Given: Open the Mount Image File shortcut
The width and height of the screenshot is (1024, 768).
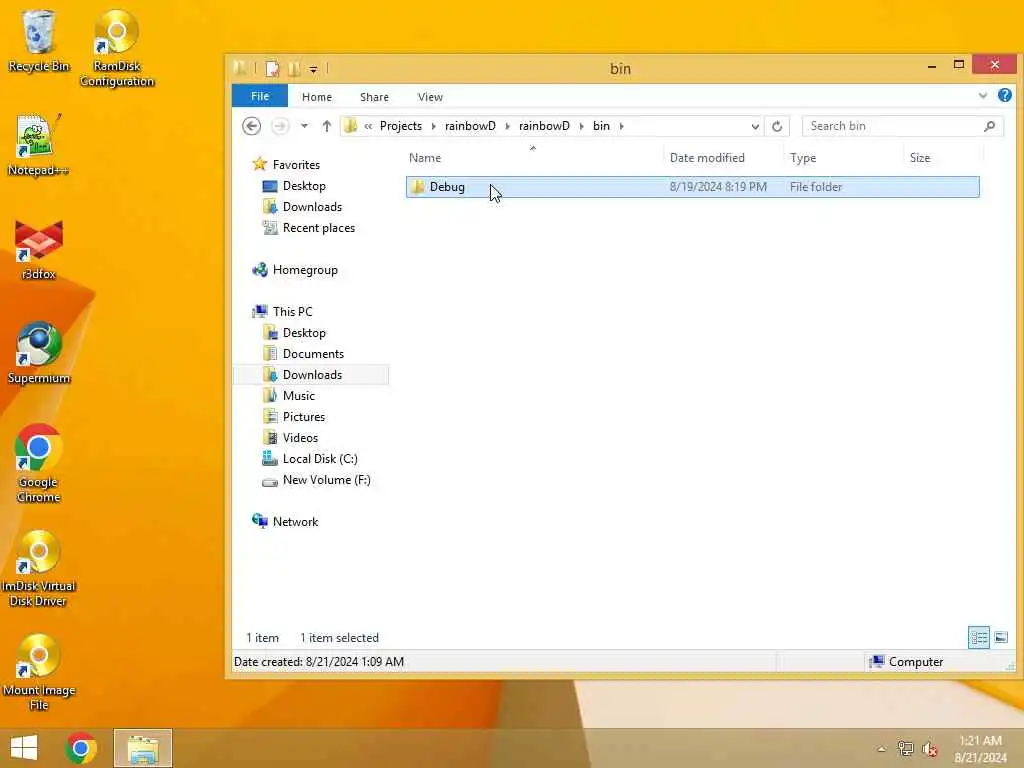Looking at the screenshot, I should click(39, 673).
